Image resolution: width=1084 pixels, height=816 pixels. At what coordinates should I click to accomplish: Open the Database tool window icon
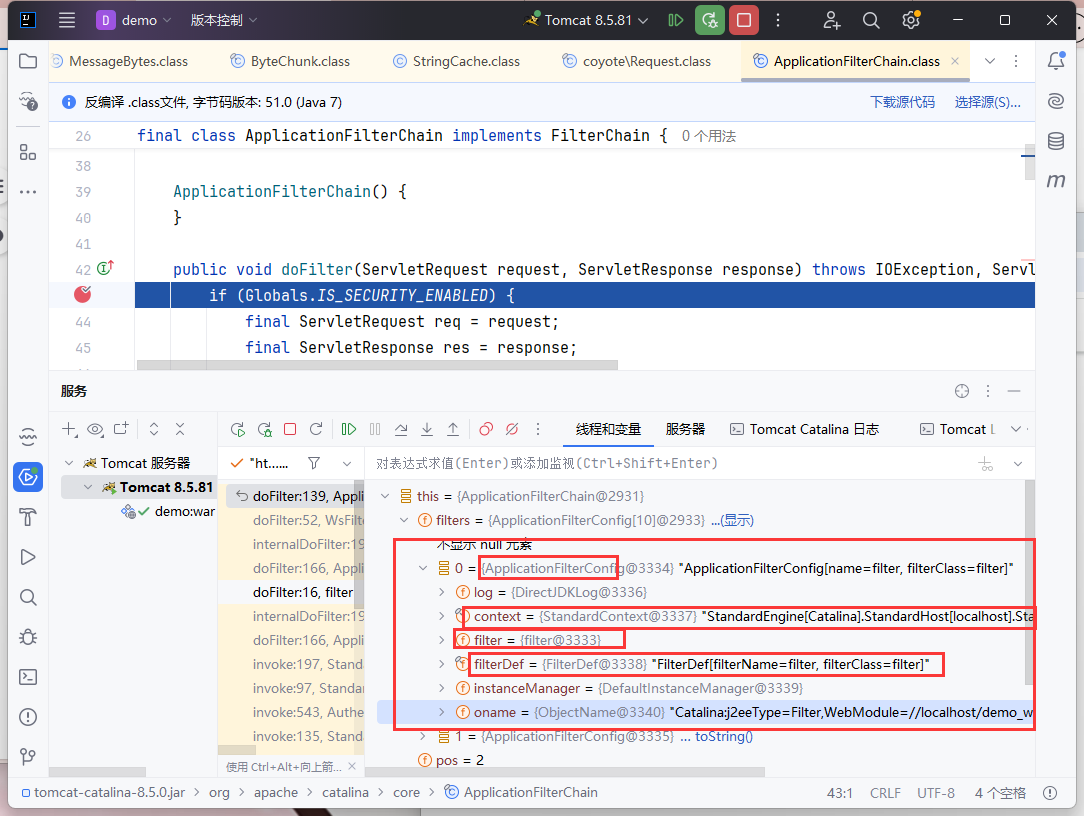point(1056,141)
